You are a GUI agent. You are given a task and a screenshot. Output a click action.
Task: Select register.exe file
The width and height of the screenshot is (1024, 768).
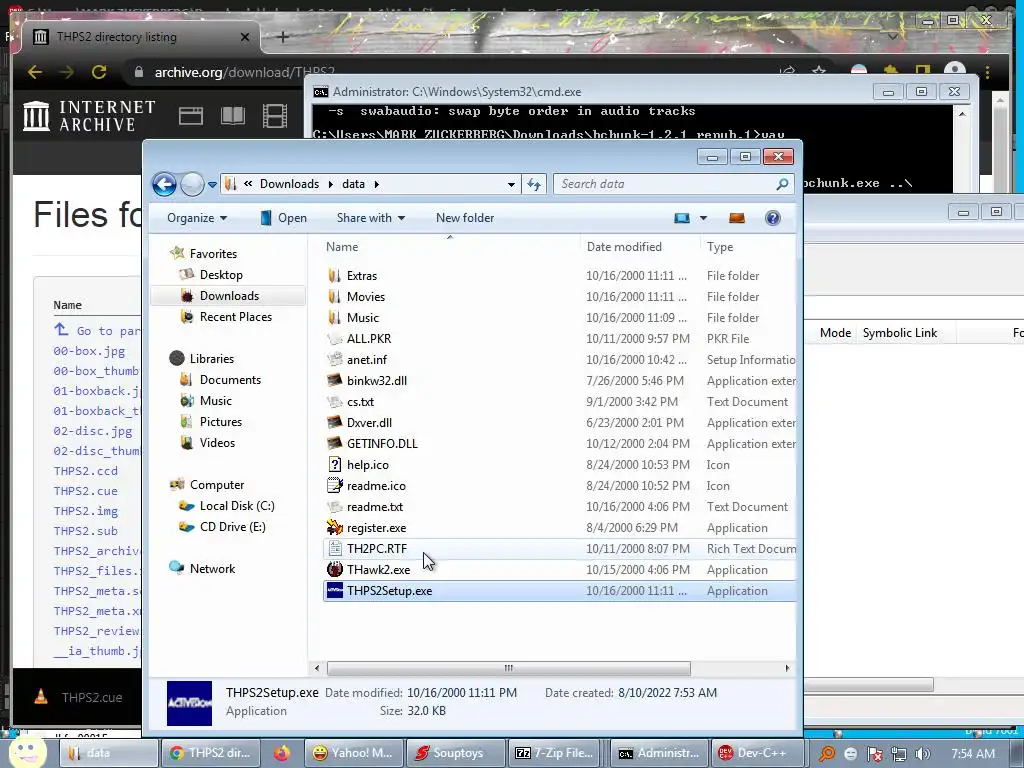(x=376, y=528)
